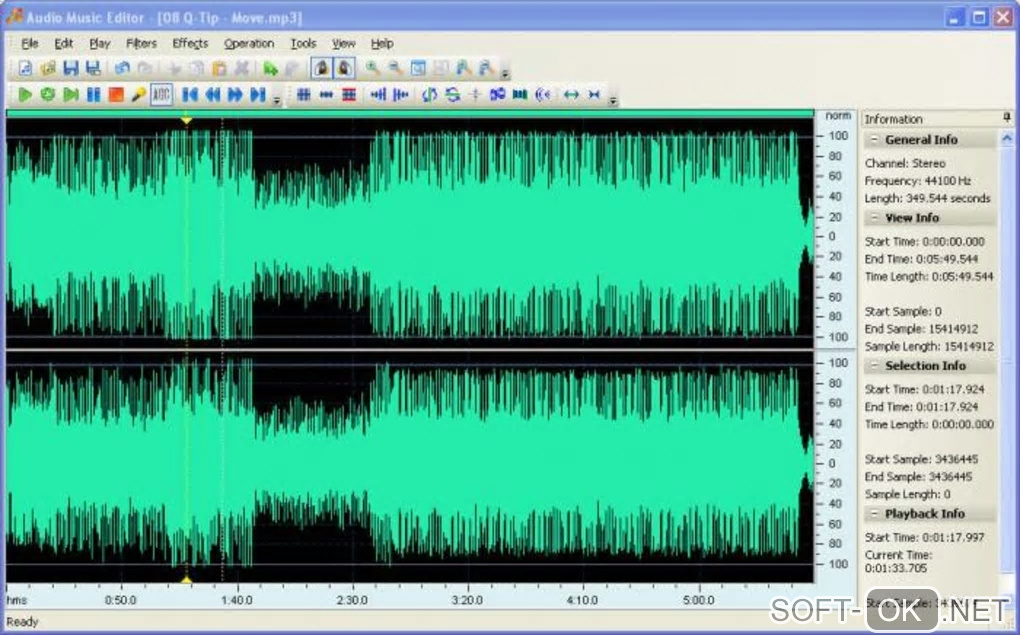Open the Operation menu
This screenshot has width=1020, height=635.
pyautogui.click(x=248, y=44)
